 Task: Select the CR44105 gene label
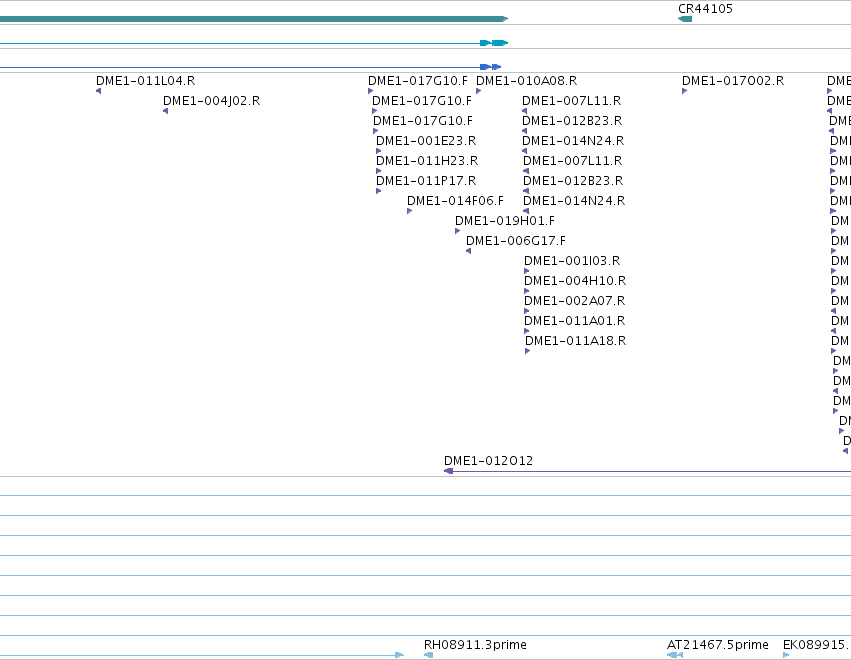coord(705,9)
